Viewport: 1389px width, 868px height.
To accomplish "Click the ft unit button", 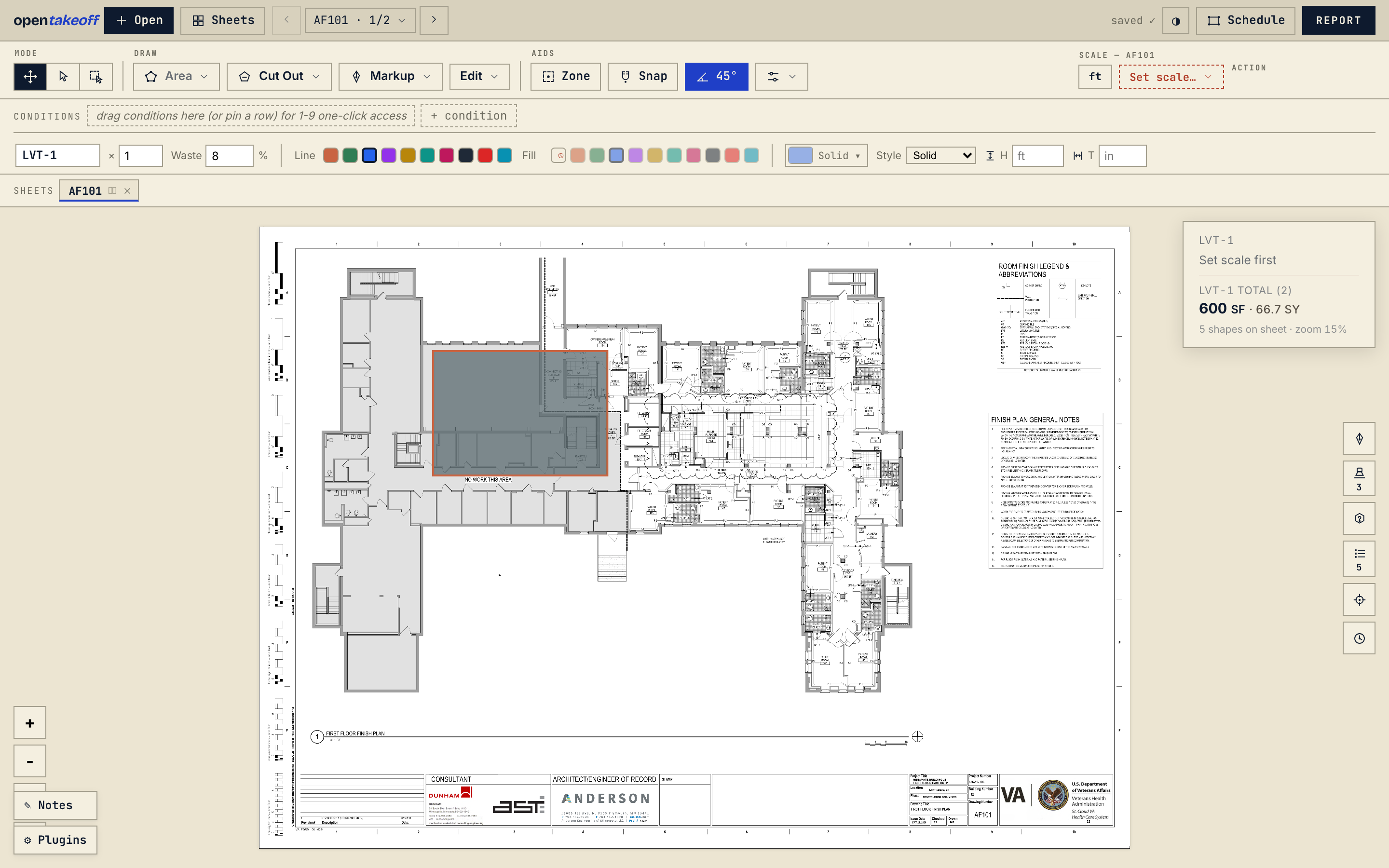I will tap(1095, 76).
